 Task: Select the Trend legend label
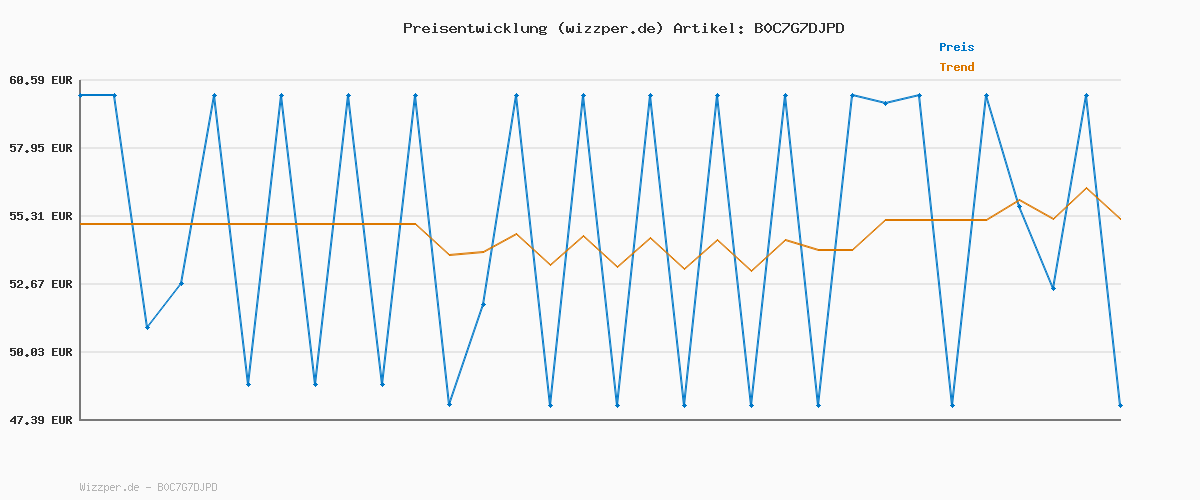click(x=956, y=67)
